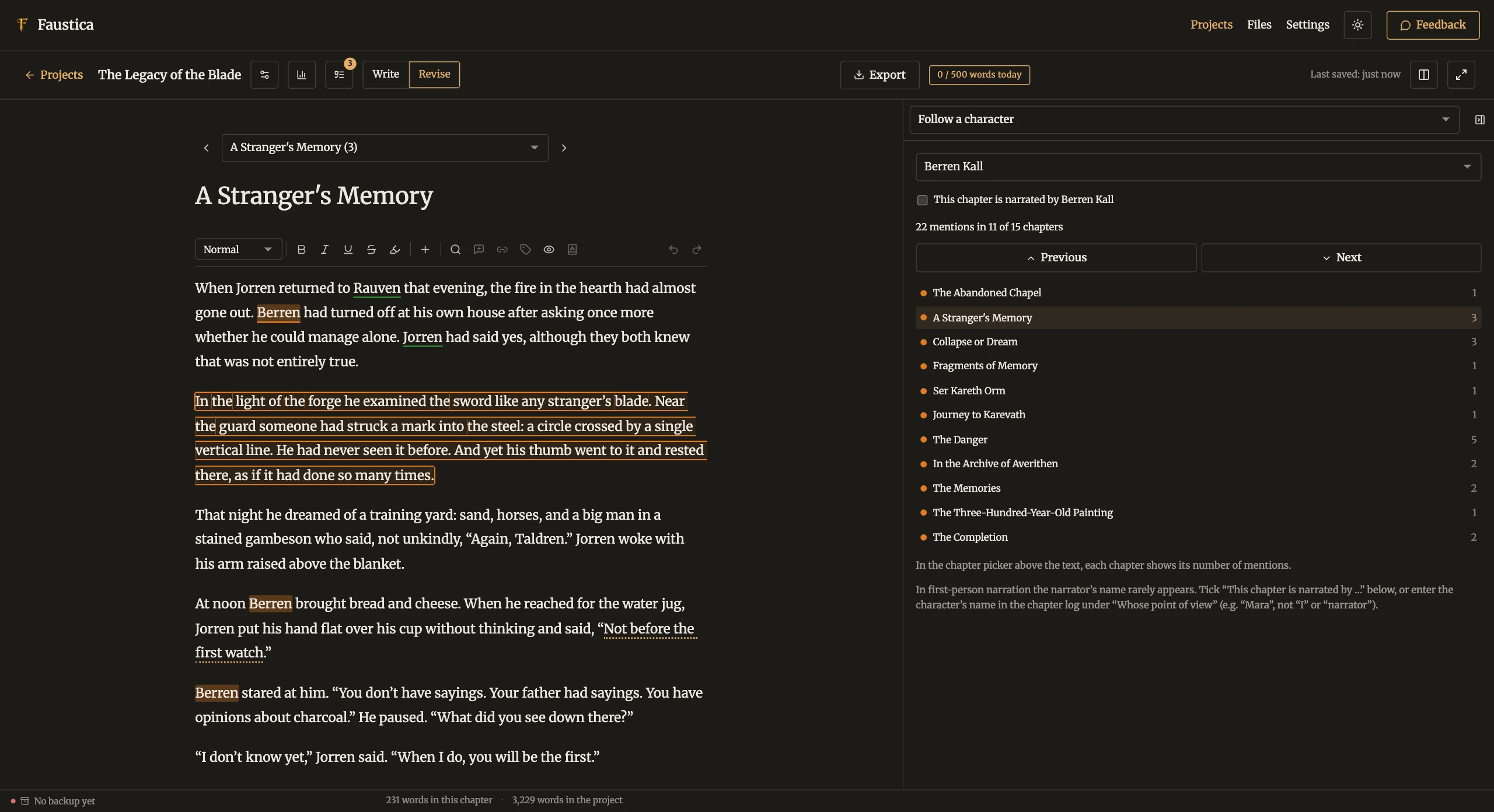The width and height of the screenshot is (1494, 812).
Task: Add a comment via toolbar icon
Action: [x=479, y=250]
